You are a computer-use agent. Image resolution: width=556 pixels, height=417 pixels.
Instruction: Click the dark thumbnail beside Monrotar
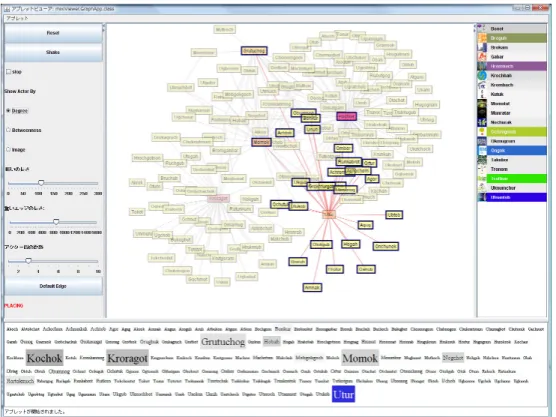tap(482, 113)
